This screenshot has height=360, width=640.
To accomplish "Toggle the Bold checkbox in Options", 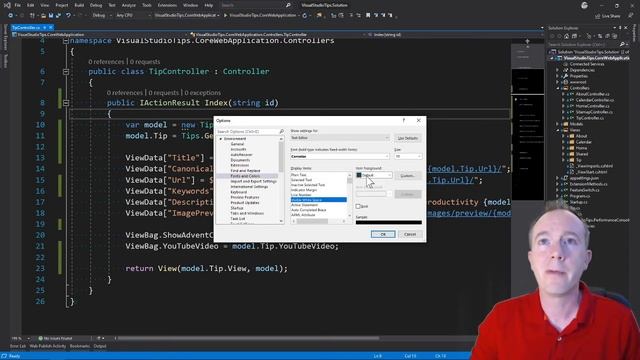I will [x=358, y=206].
